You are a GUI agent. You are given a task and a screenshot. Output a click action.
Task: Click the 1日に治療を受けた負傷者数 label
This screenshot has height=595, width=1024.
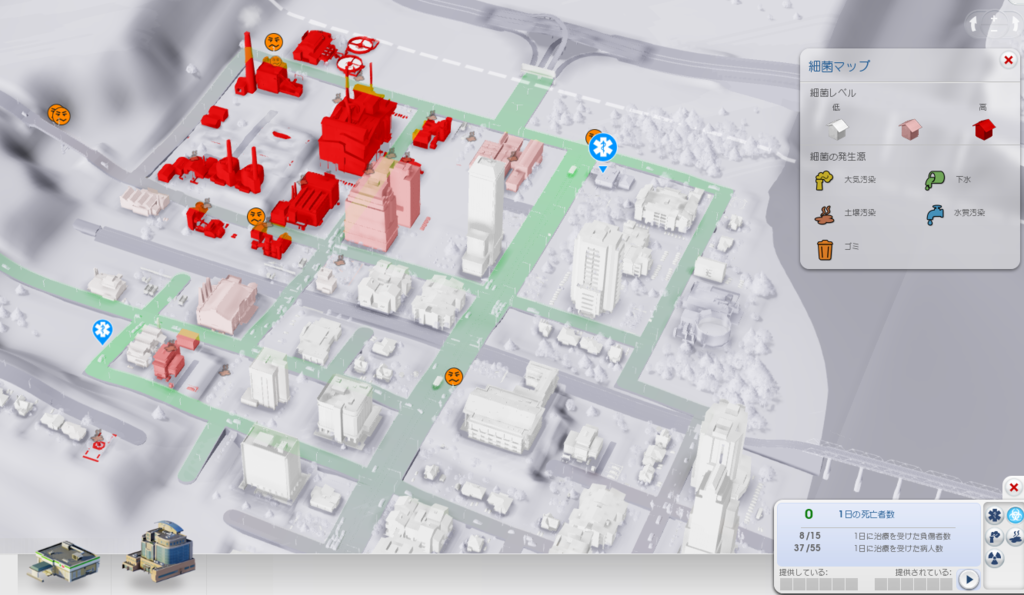(903, 536)
